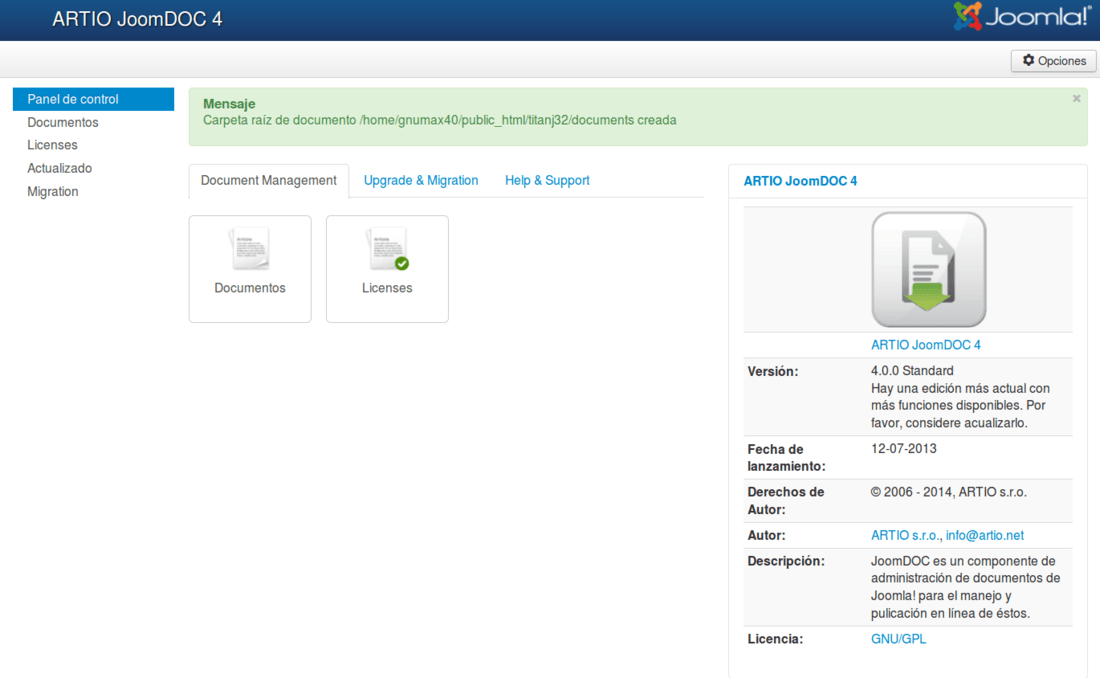Click the ARTIO JoomDOC 4 page title
1100x678 pixels.
tap(138, 19)
